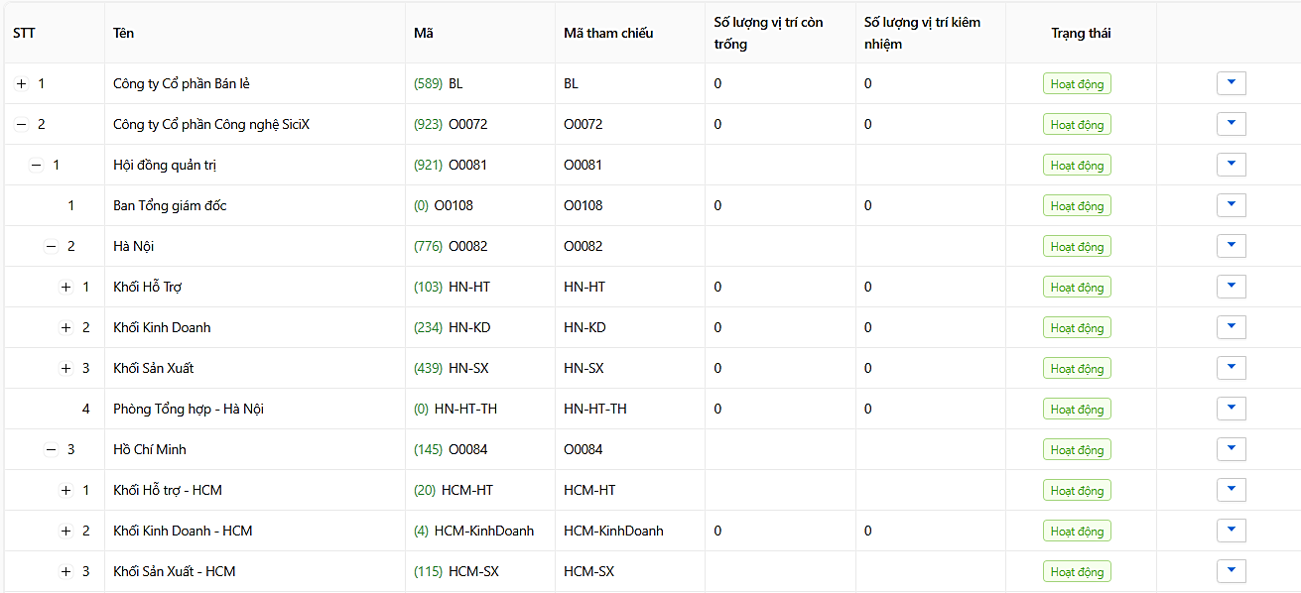
Task: Click the Tên column header
Action: pyautogui.click(x=124, y=33)
